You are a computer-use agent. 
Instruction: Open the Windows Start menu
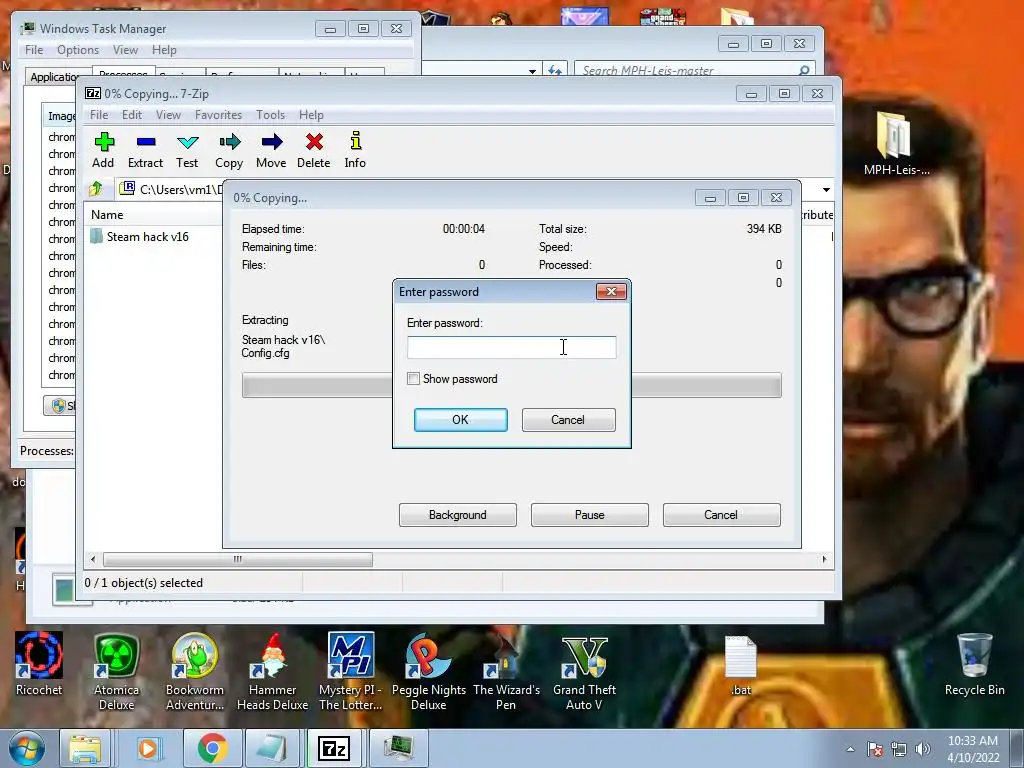click(x=25, y=748)
